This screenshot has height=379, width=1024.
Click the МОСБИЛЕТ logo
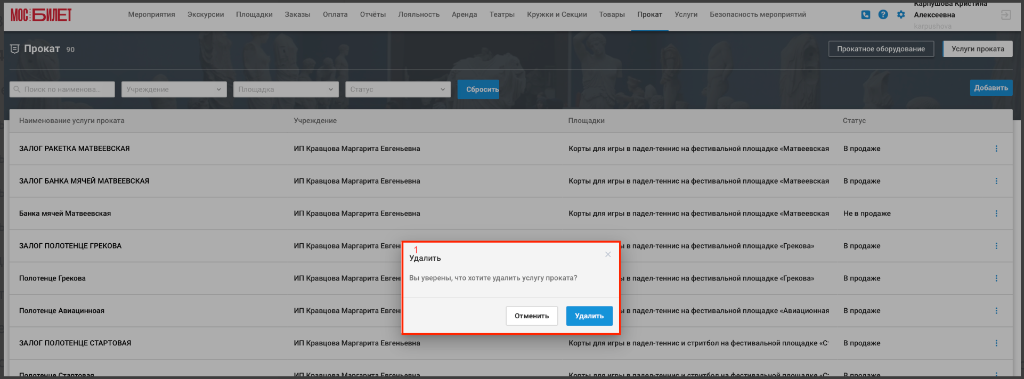coord(41,15)
